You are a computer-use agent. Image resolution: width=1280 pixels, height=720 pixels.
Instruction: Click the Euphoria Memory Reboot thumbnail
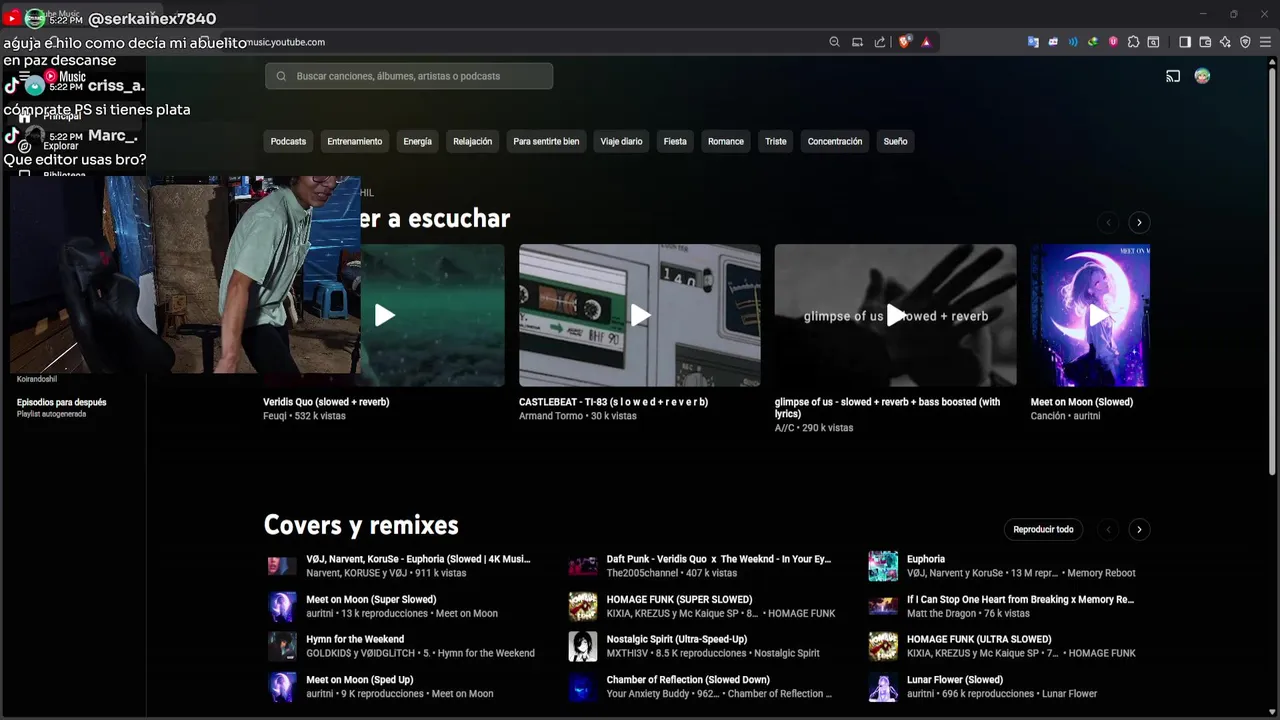click(x=883, y=566)
